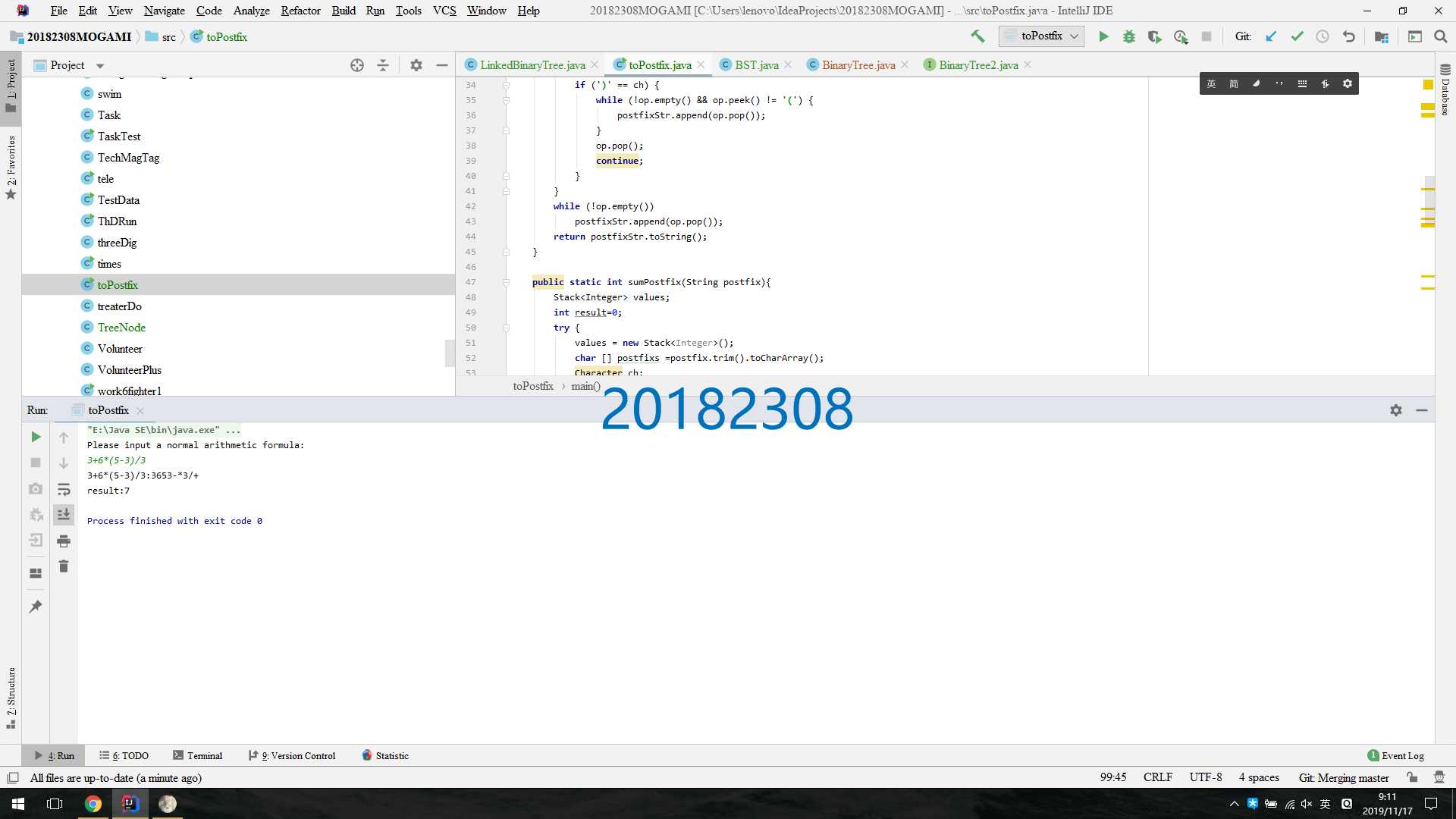Open the VCS menu

point(444,10)
